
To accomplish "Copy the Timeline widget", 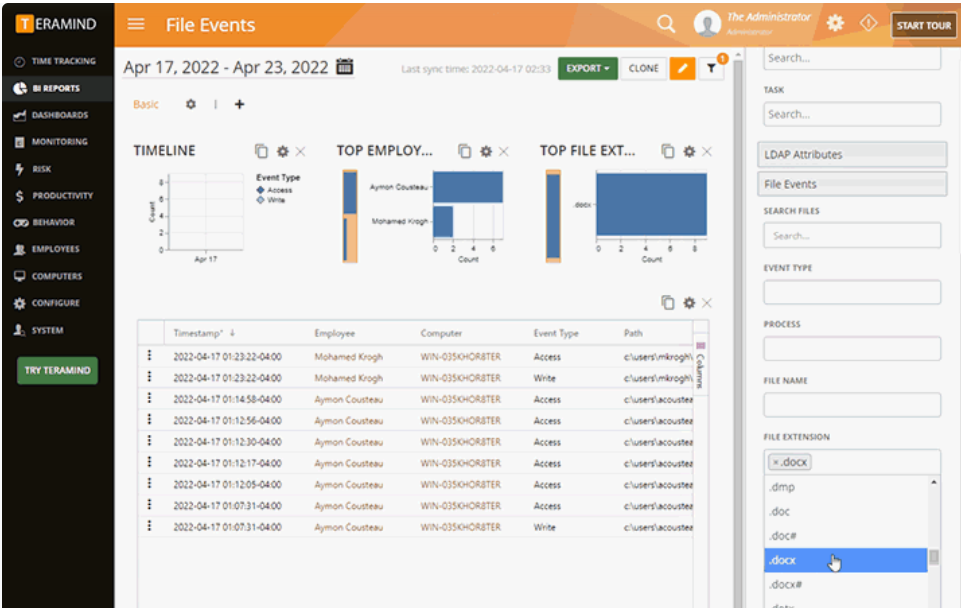I will coord(261,151).
